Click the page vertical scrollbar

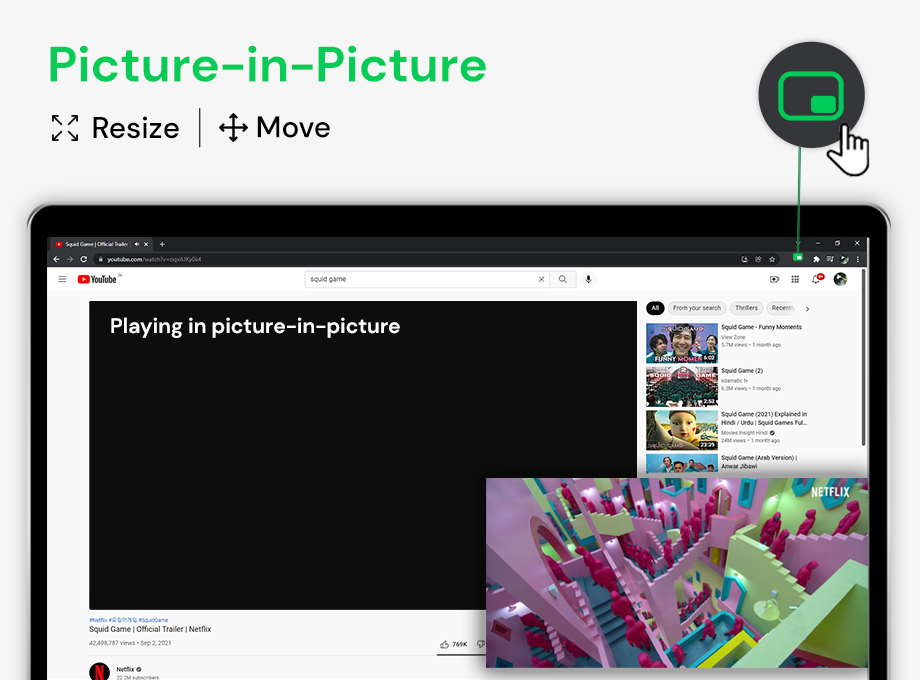click(x=864, y=358)
